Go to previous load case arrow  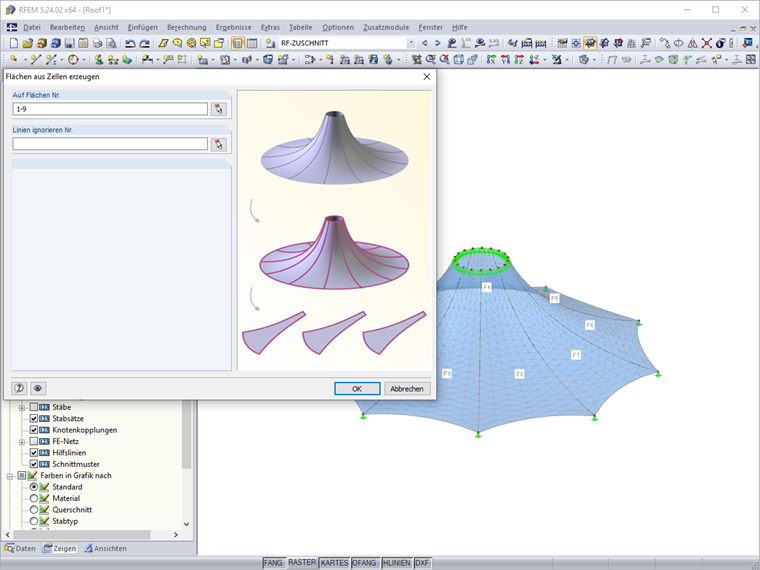click(x=425, y=43)
